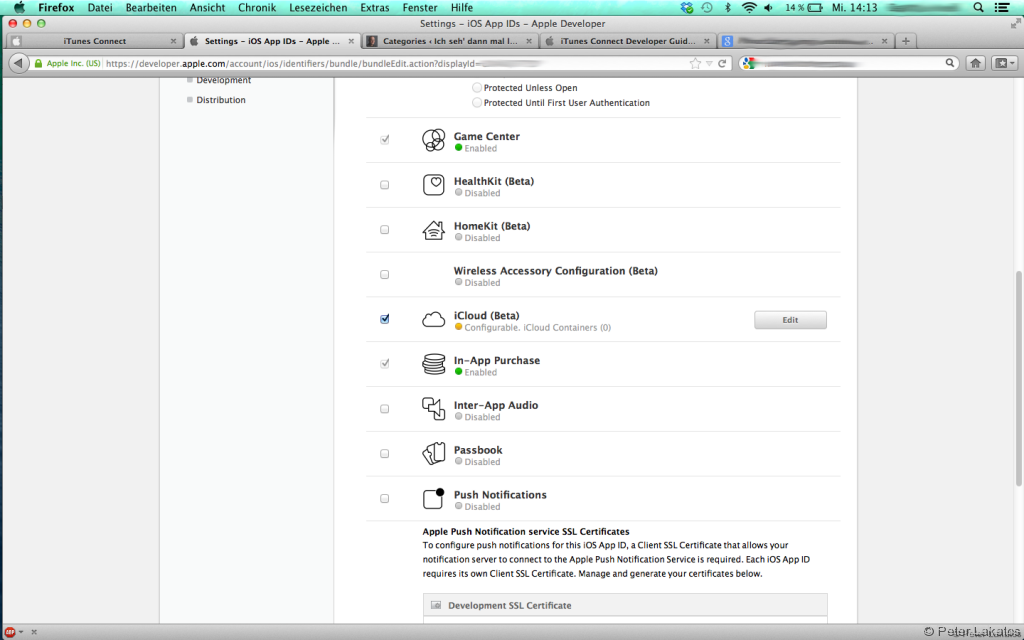This screenshot has height=640, width=1024.
Task: Click the green Apple Inc. lock badge
Action: tap(67, 63)
